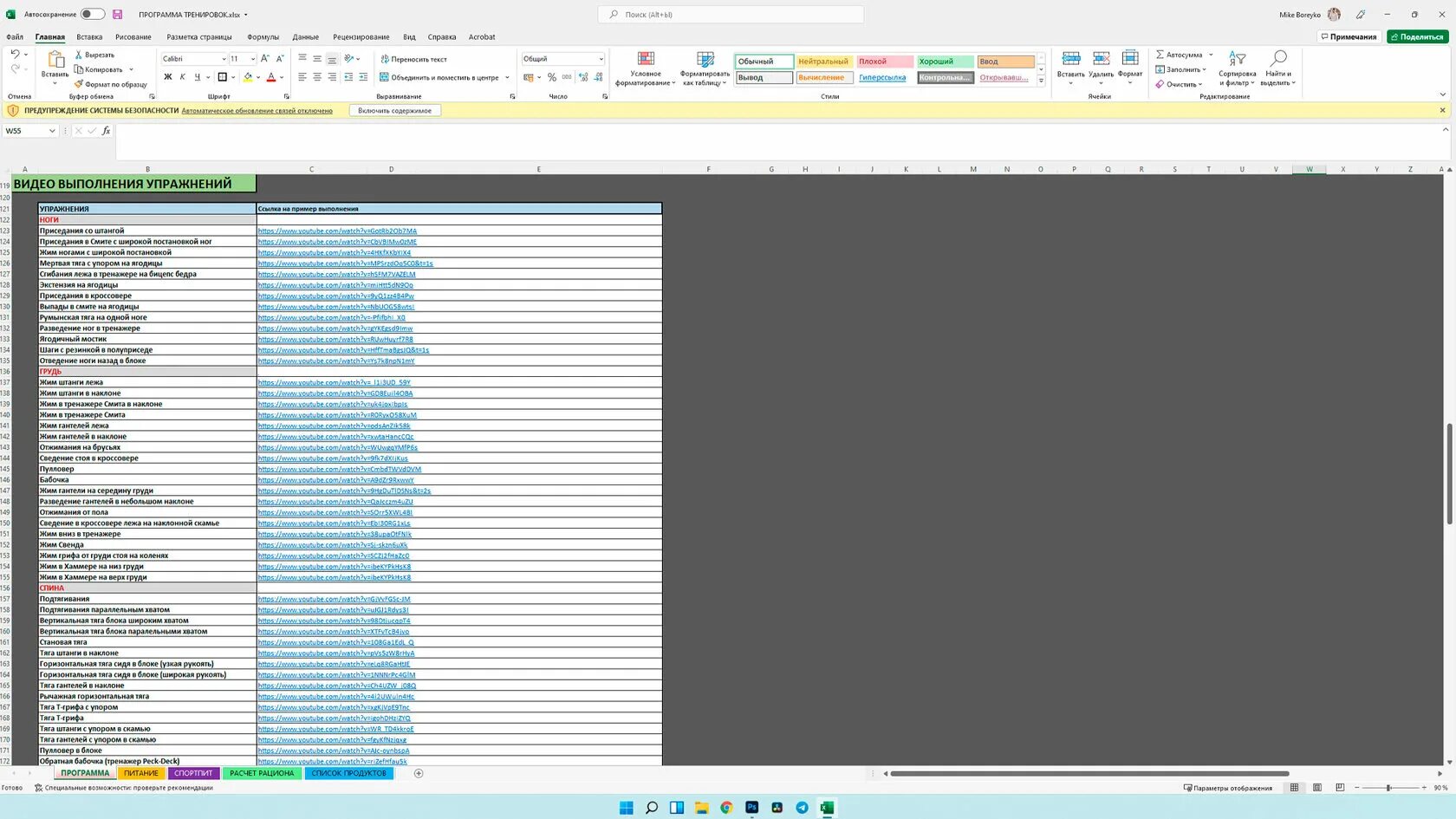The width and height of the screenshot is (1456, 819).
Task: Click the Format as Table icon
Action: click(705, 59)
